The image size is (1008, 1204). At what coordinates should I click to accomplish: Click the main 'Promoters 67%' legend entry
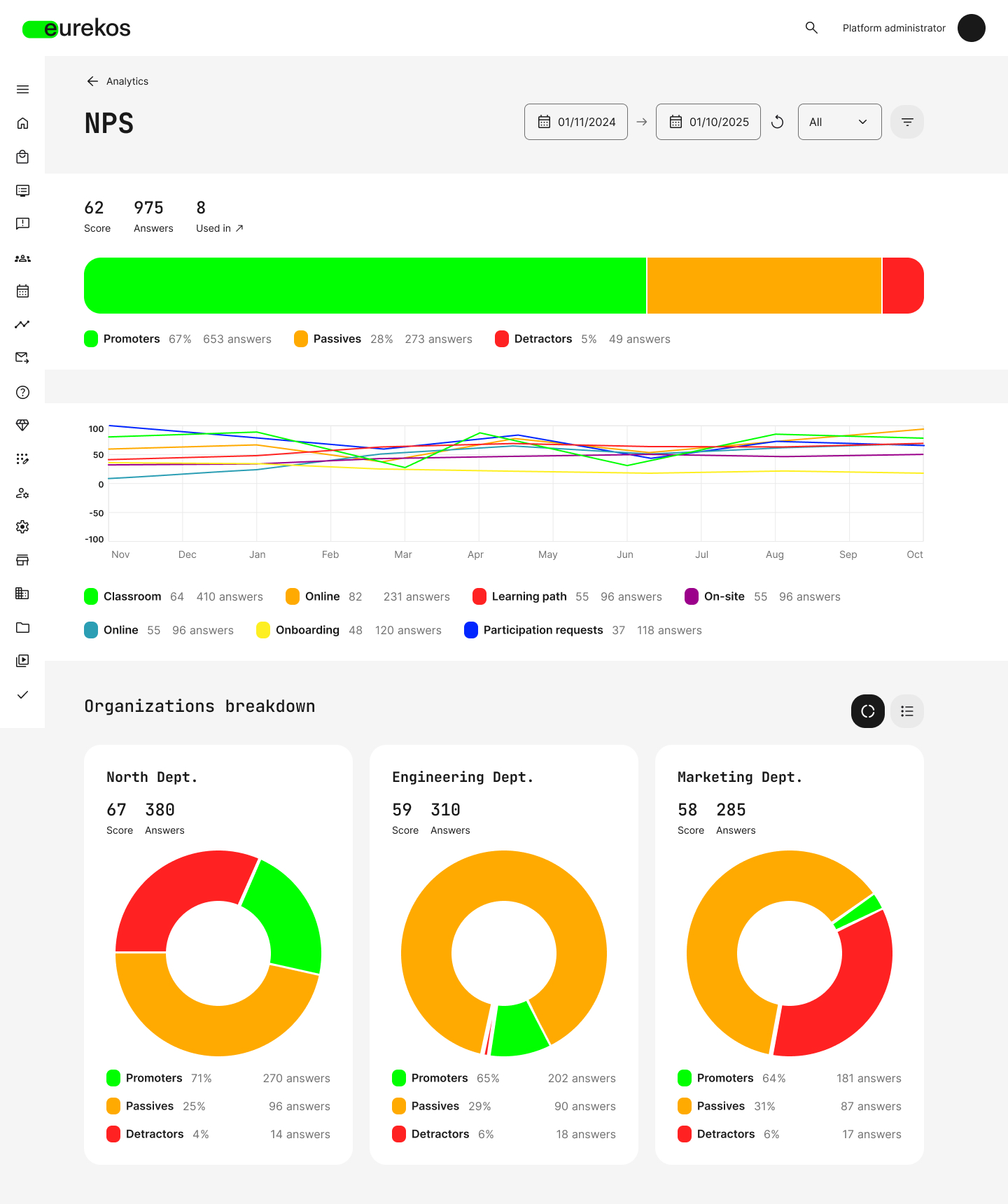coord(178,339)
